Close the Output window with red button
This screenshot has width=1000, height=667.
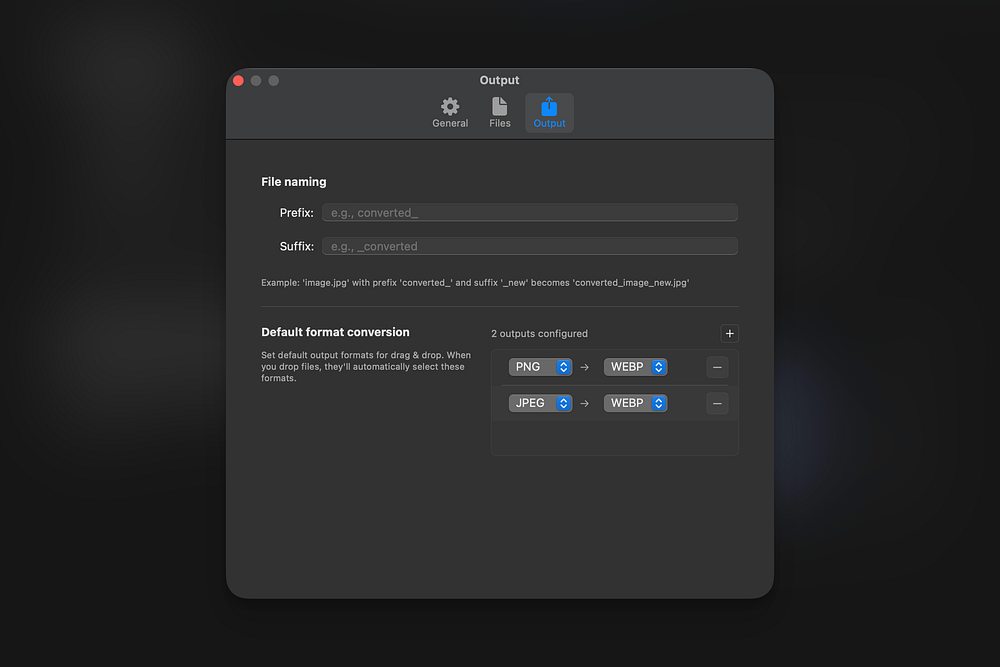[239, 80]
